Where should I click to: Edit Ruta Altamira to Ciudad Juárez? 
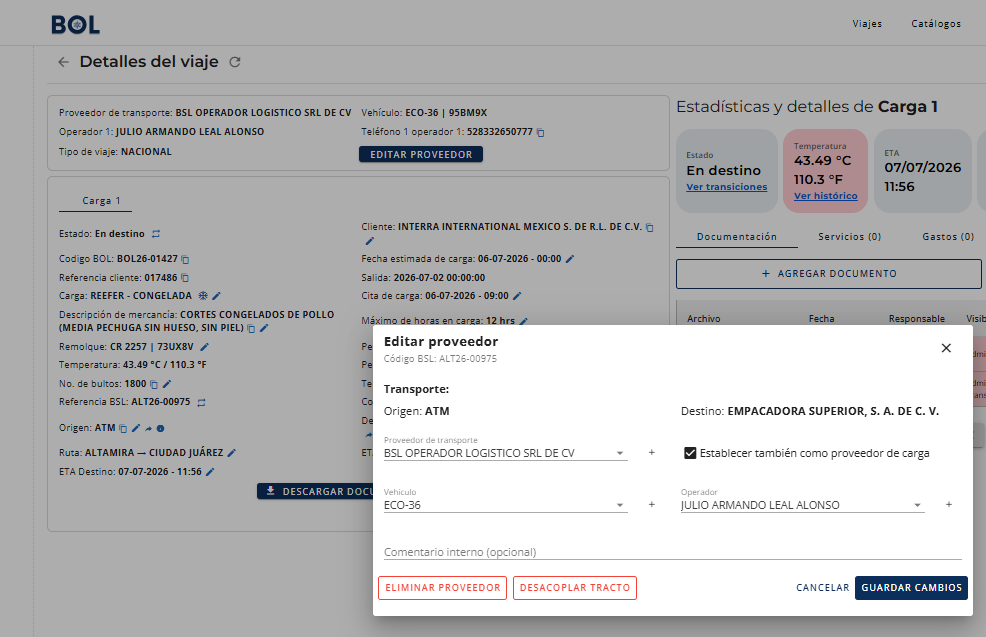[231, 453]
